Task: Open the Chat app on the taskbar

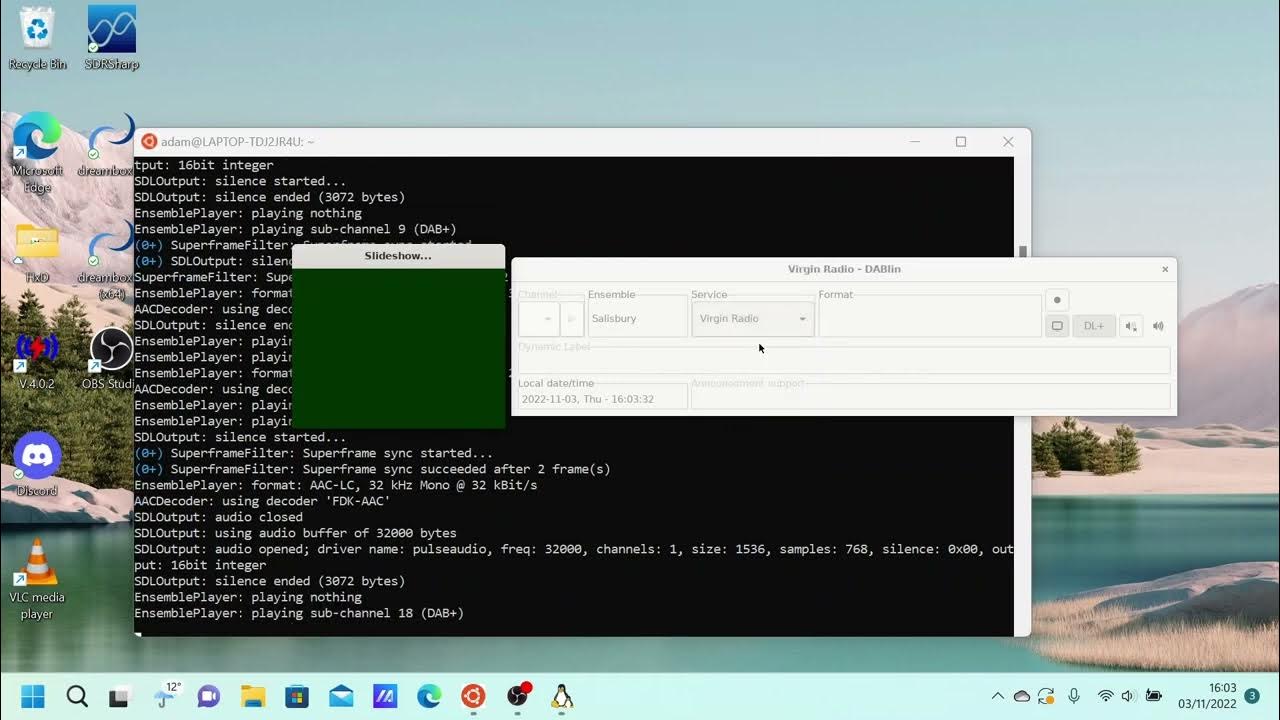Action: [x=209, y=696]
